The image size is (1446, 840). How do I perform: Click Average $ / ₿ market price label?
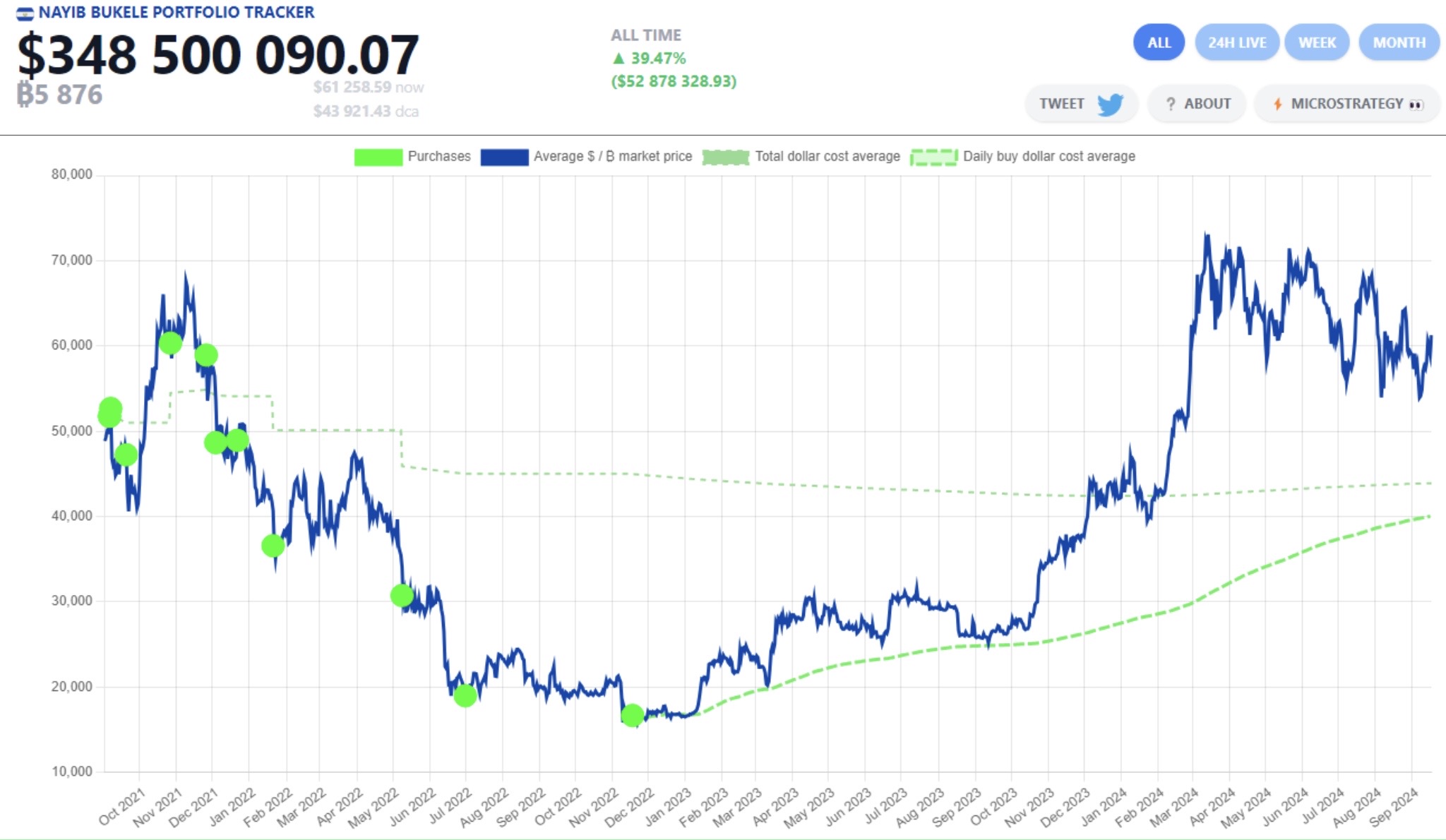613,156
